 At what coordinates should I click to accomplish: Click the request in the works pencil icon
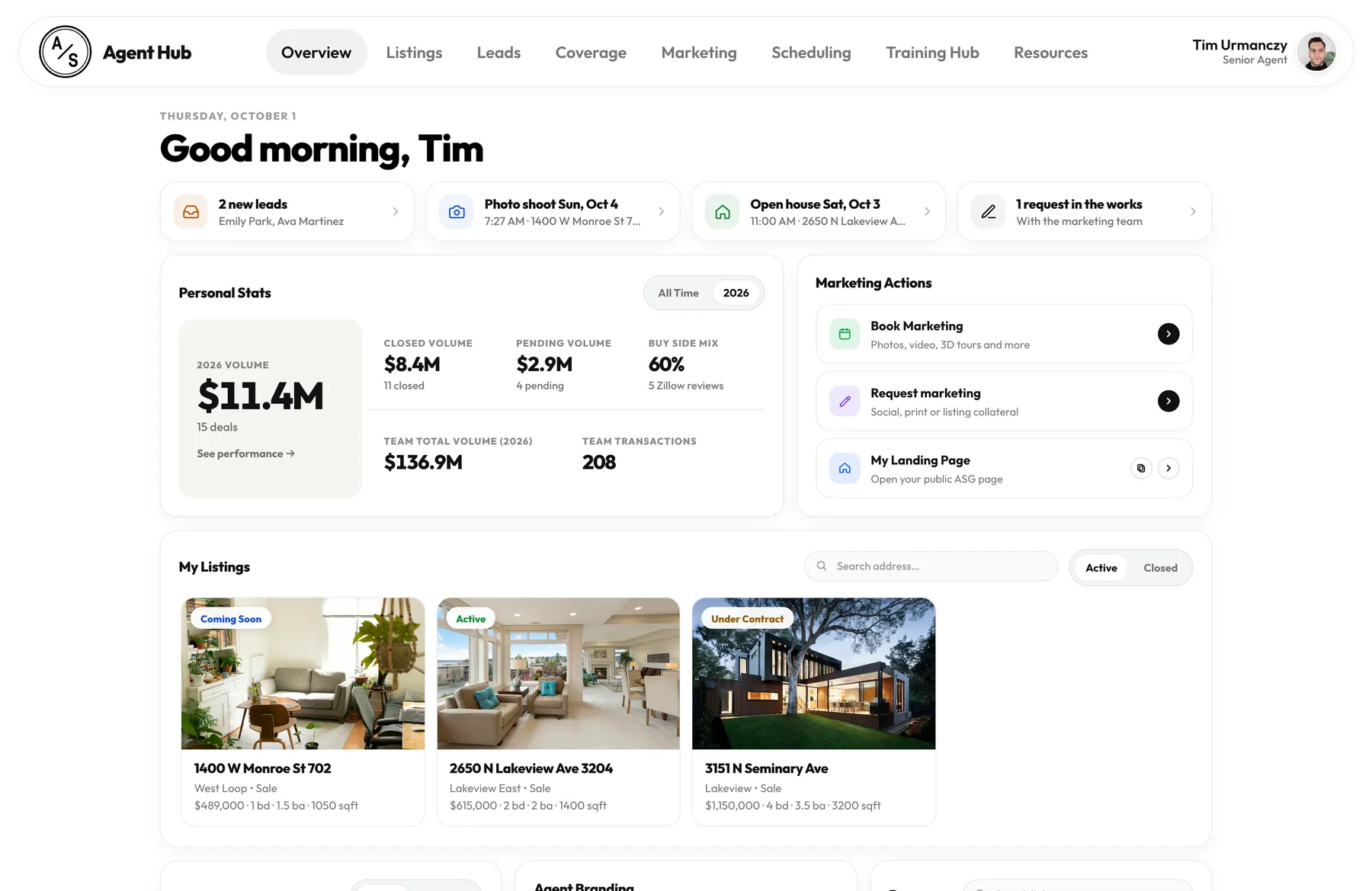click(989, 212)
